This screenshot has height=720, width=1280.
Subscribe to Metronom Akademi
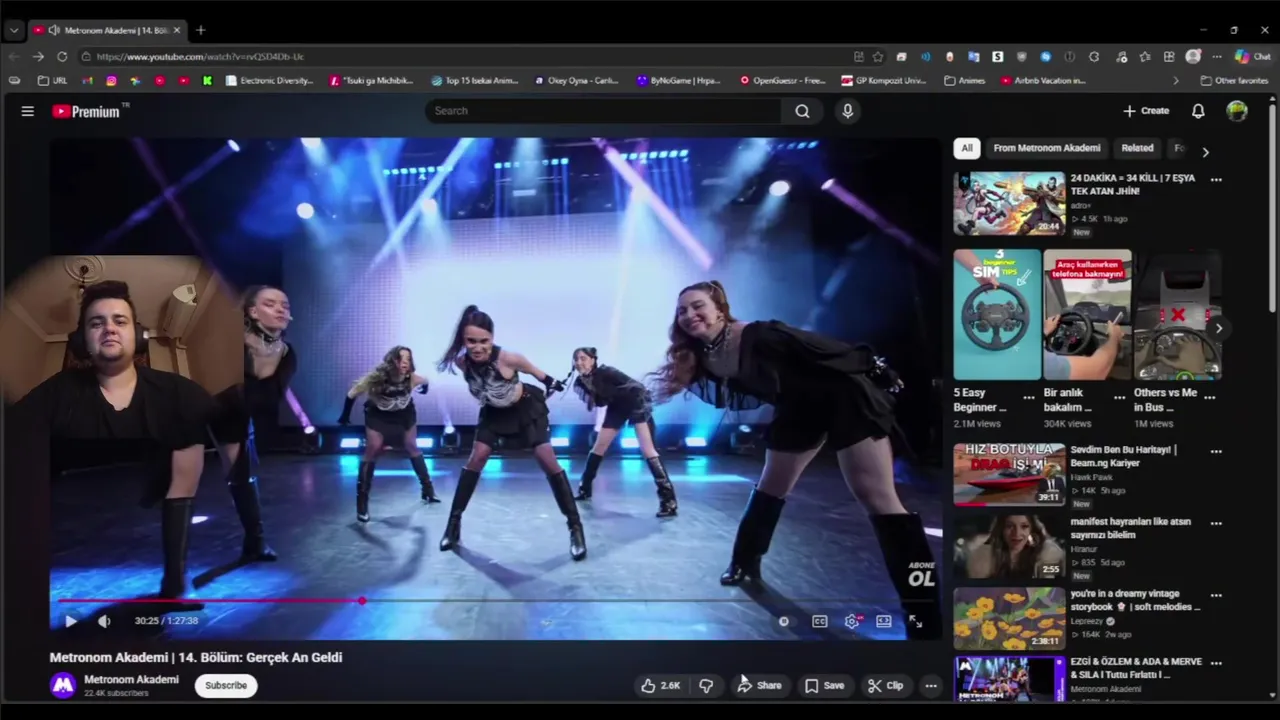click(226, 685)
